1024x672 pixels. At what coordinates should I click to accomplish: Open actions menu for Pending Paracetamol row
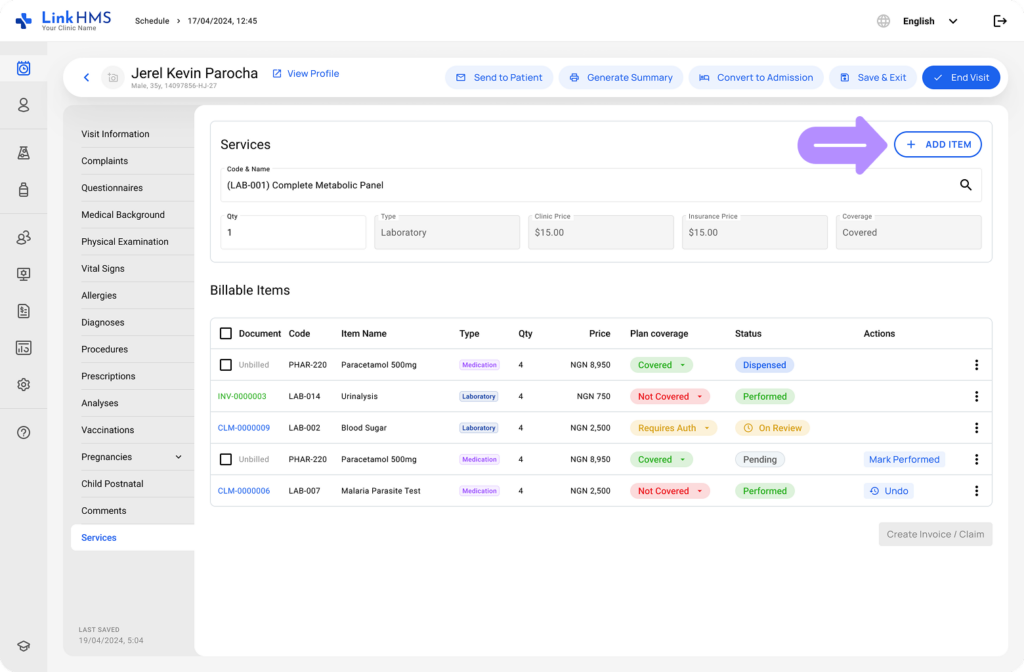pyautogui.click(x=976, y=459)
